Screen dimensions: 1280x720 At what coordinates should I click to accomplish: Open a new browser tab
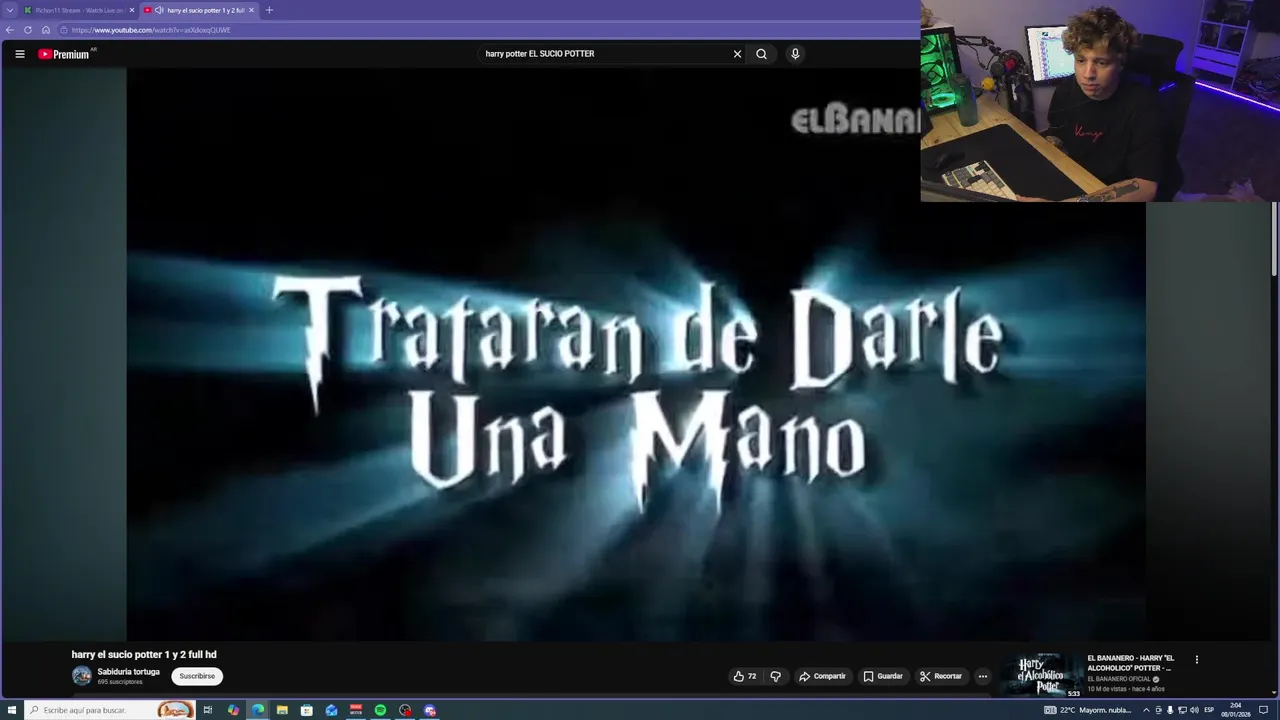pos(269,10)
